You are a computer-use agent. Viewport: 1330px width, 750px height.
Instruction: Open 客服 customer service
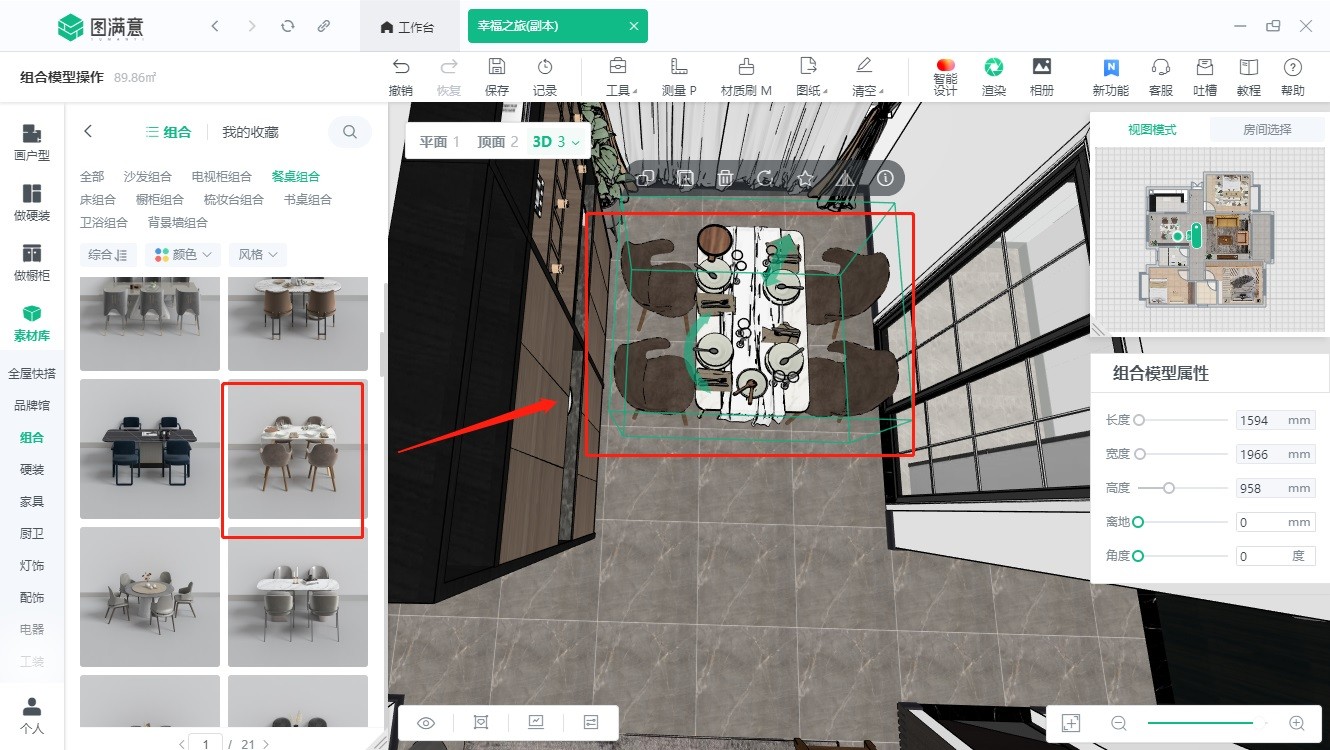click(1160, 67)
